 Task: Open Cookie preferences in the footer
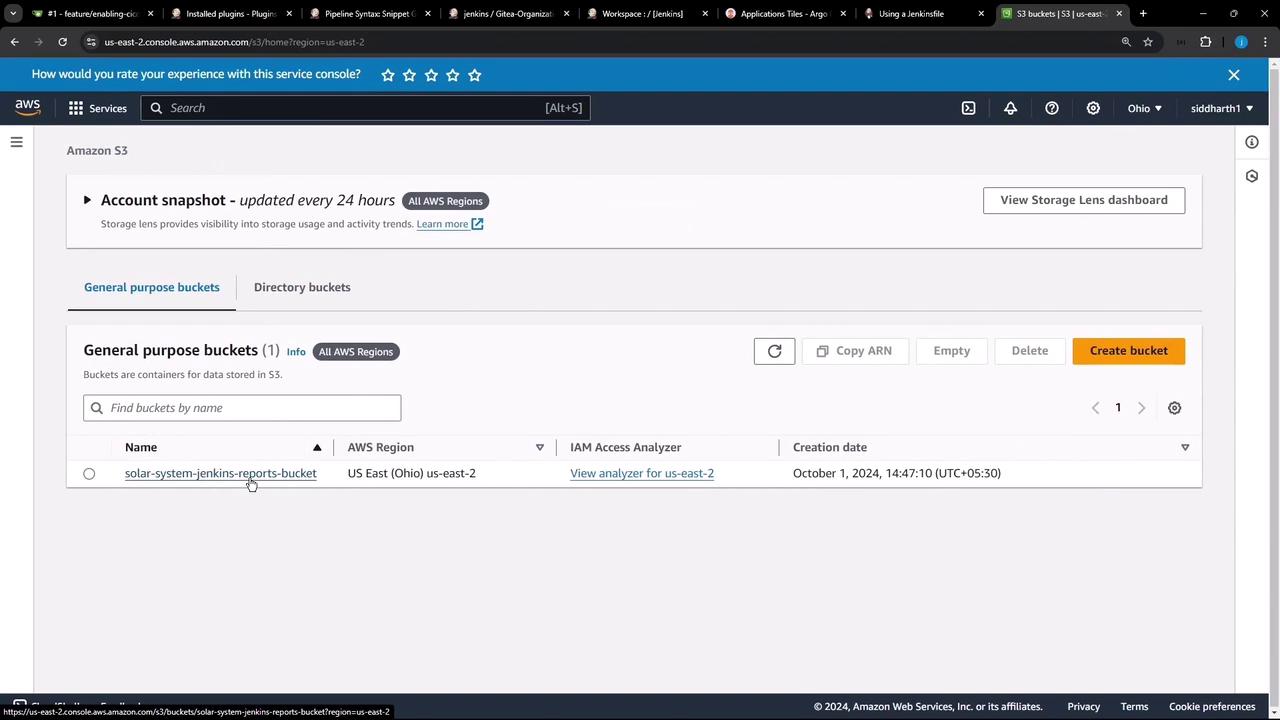pyautogui.click(x=1212, y=706)
